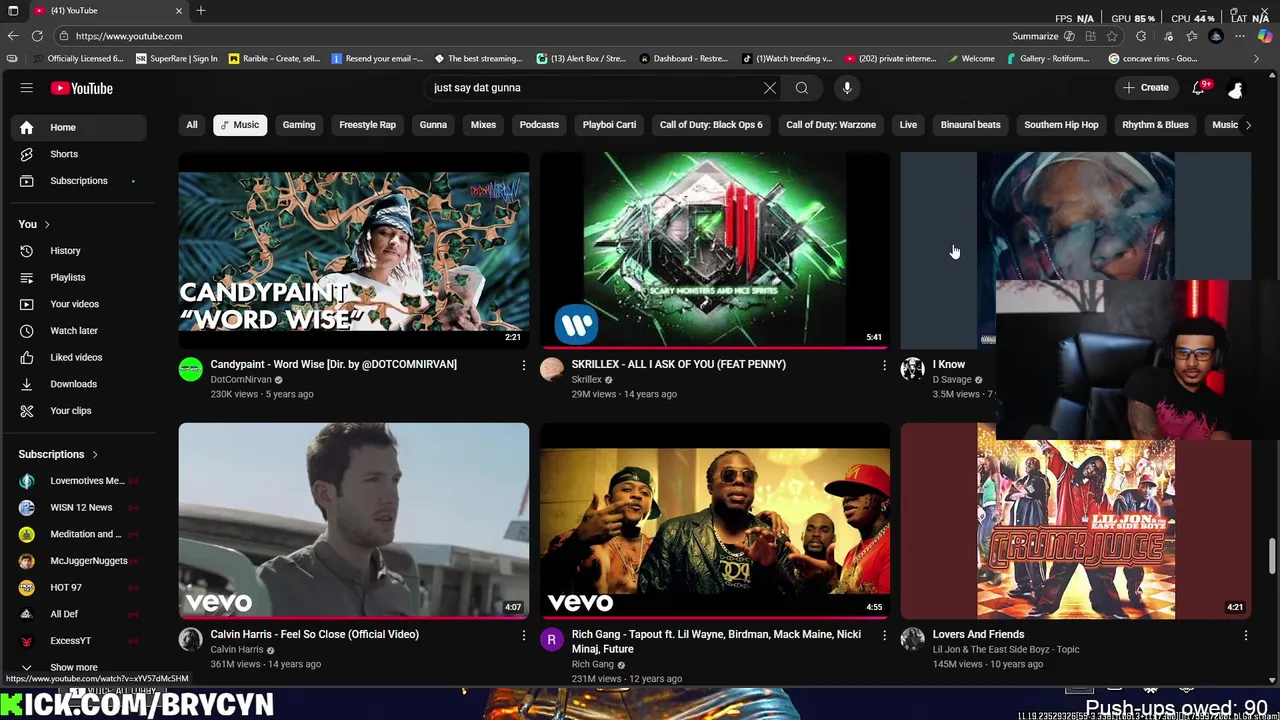Open a new browser tab
The width and height of the screenshot is (1280, 720).
pyautogui.click(x=201, y=10)
